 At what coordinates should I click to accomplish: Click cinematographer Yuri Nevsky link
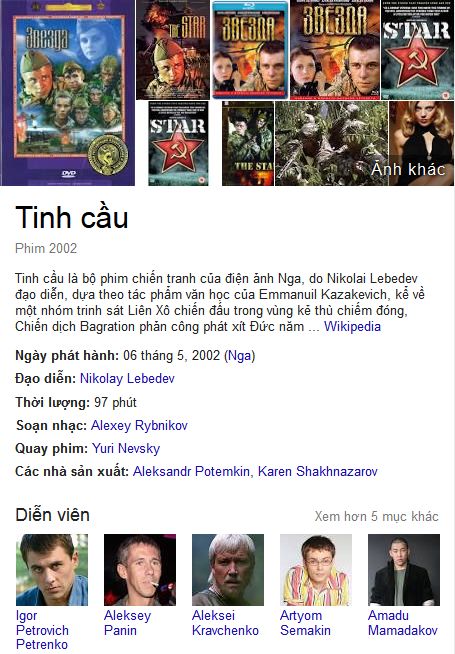(x=126, y=448)
